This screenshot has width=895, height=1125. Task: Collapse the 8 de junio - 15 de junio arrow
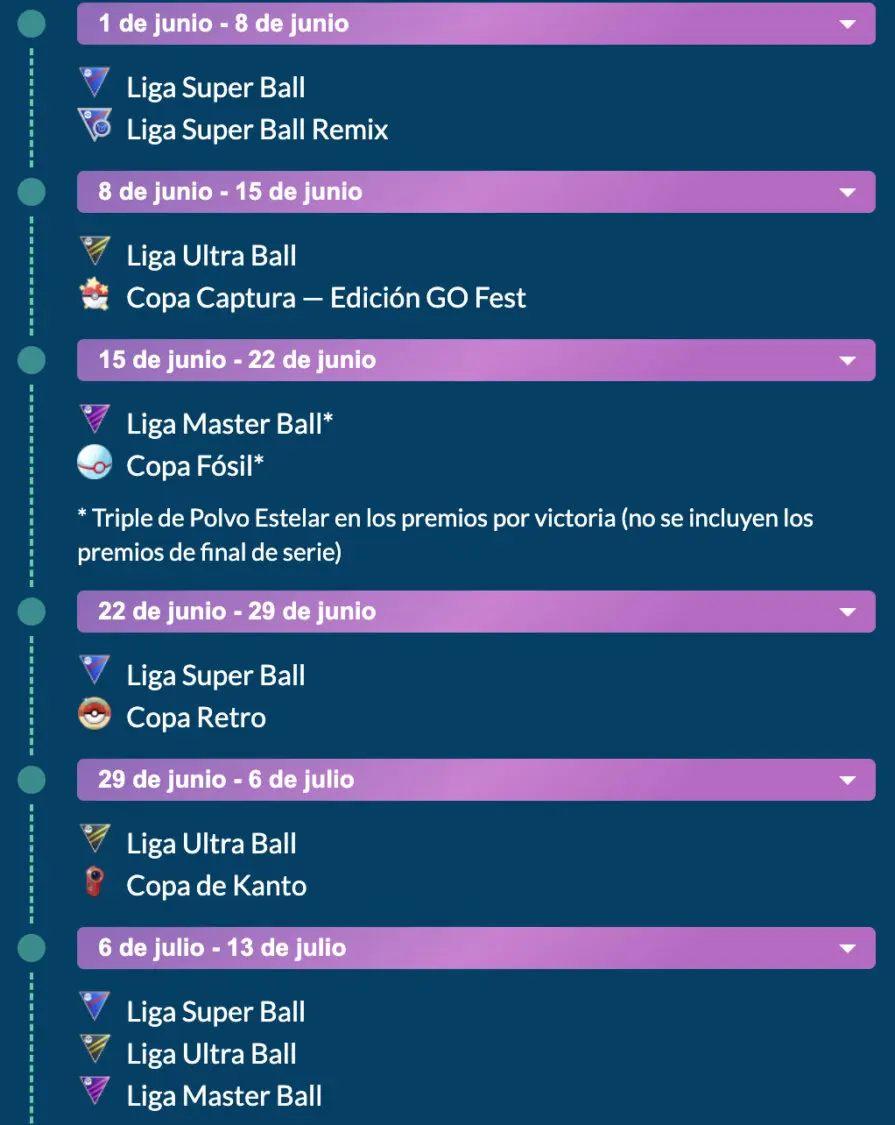848,192
